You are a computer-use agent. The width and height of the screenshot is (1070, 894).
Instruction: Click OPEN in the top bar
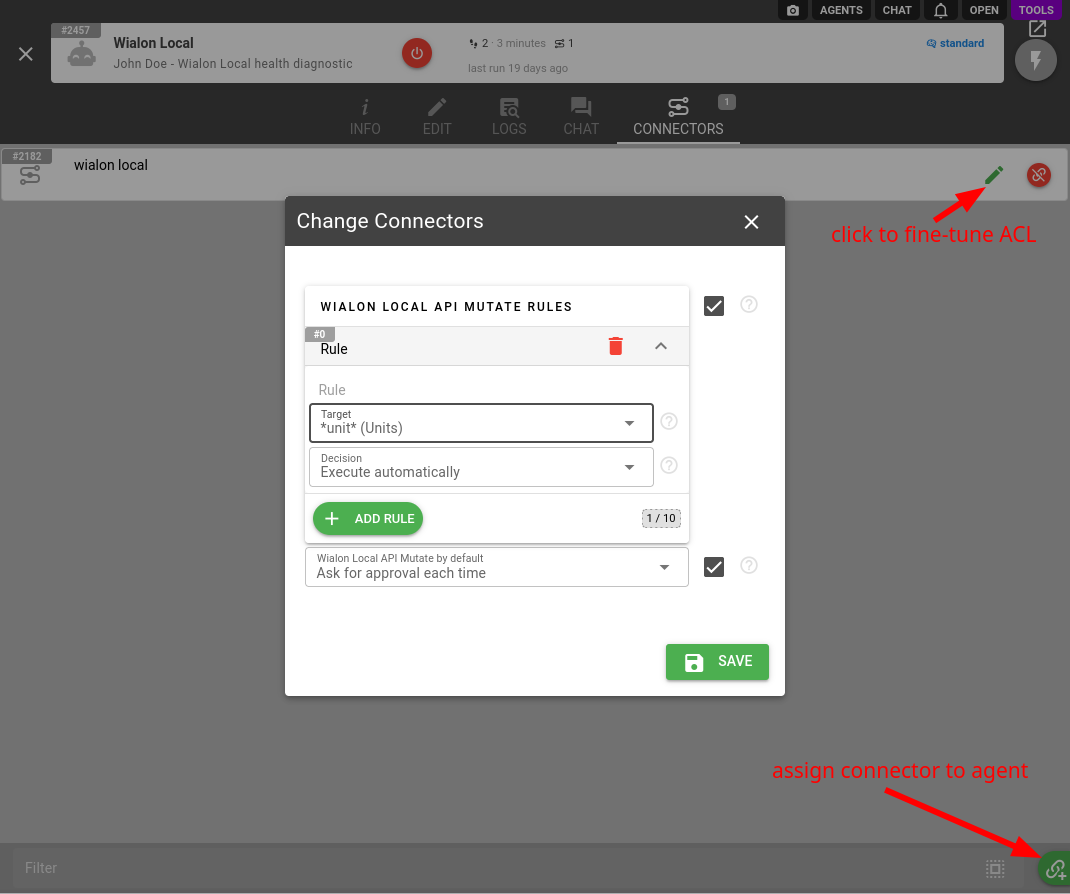(983, 10)
